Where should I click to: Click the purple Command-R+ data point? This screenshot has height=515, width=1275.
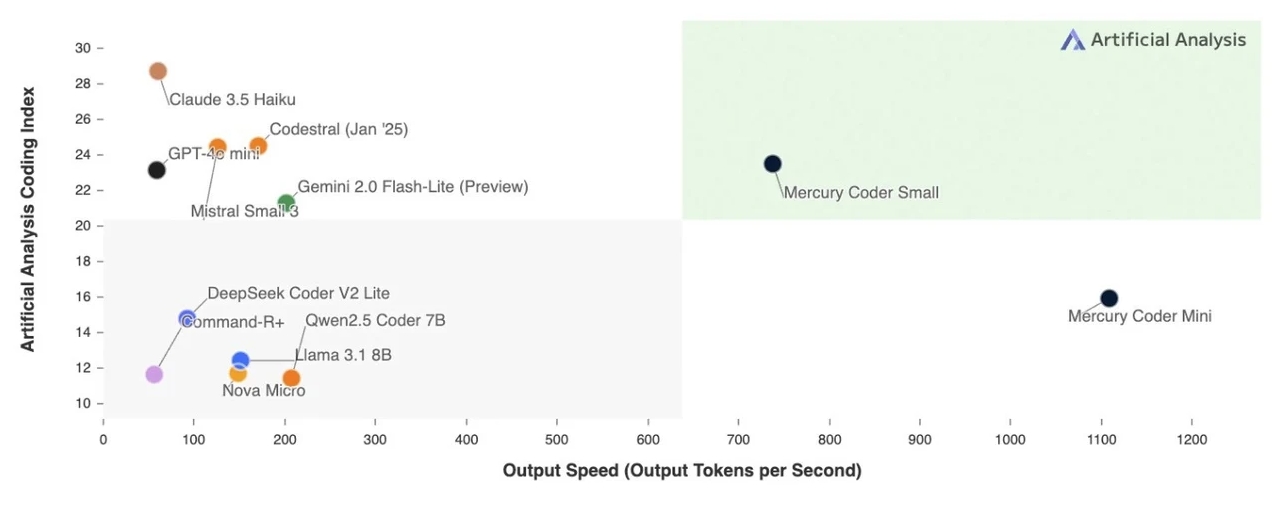tap(154, 374)
